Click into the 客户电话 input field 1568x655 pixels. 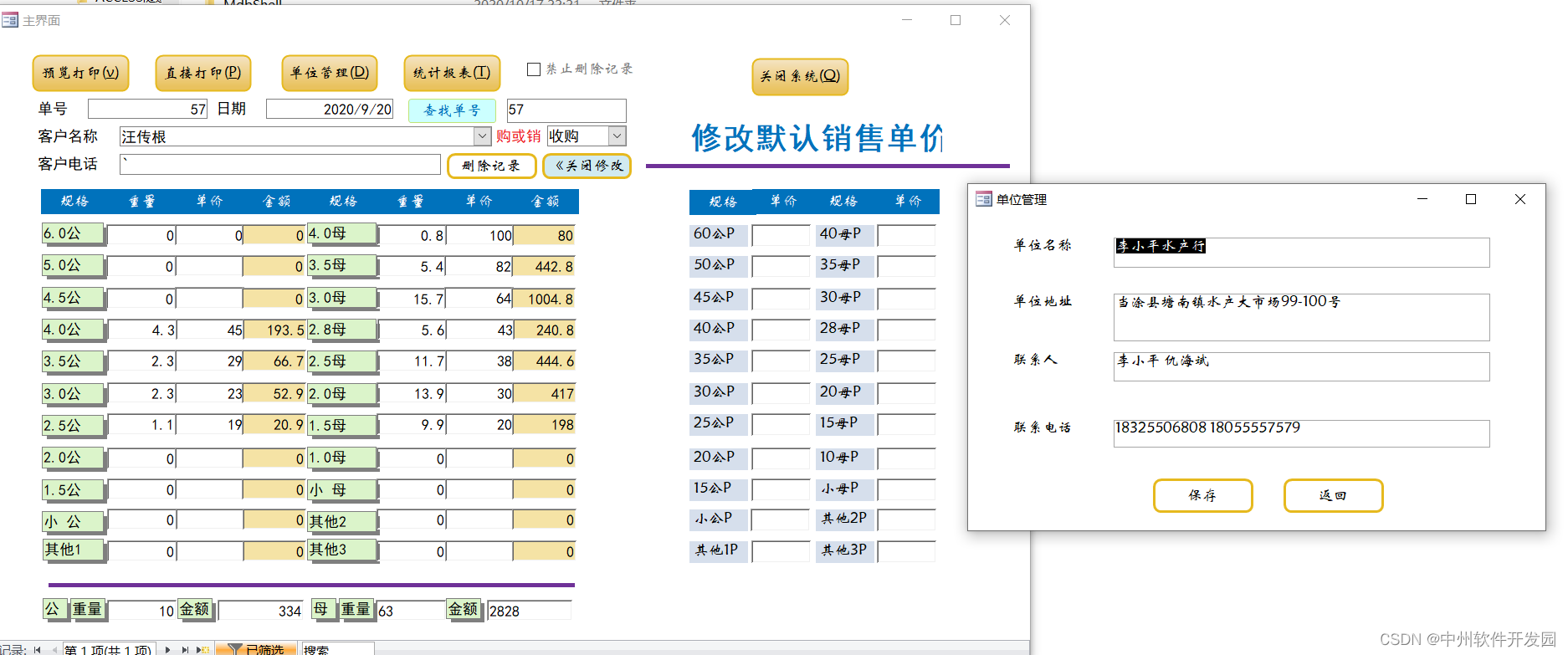click(x=280, y=164)
